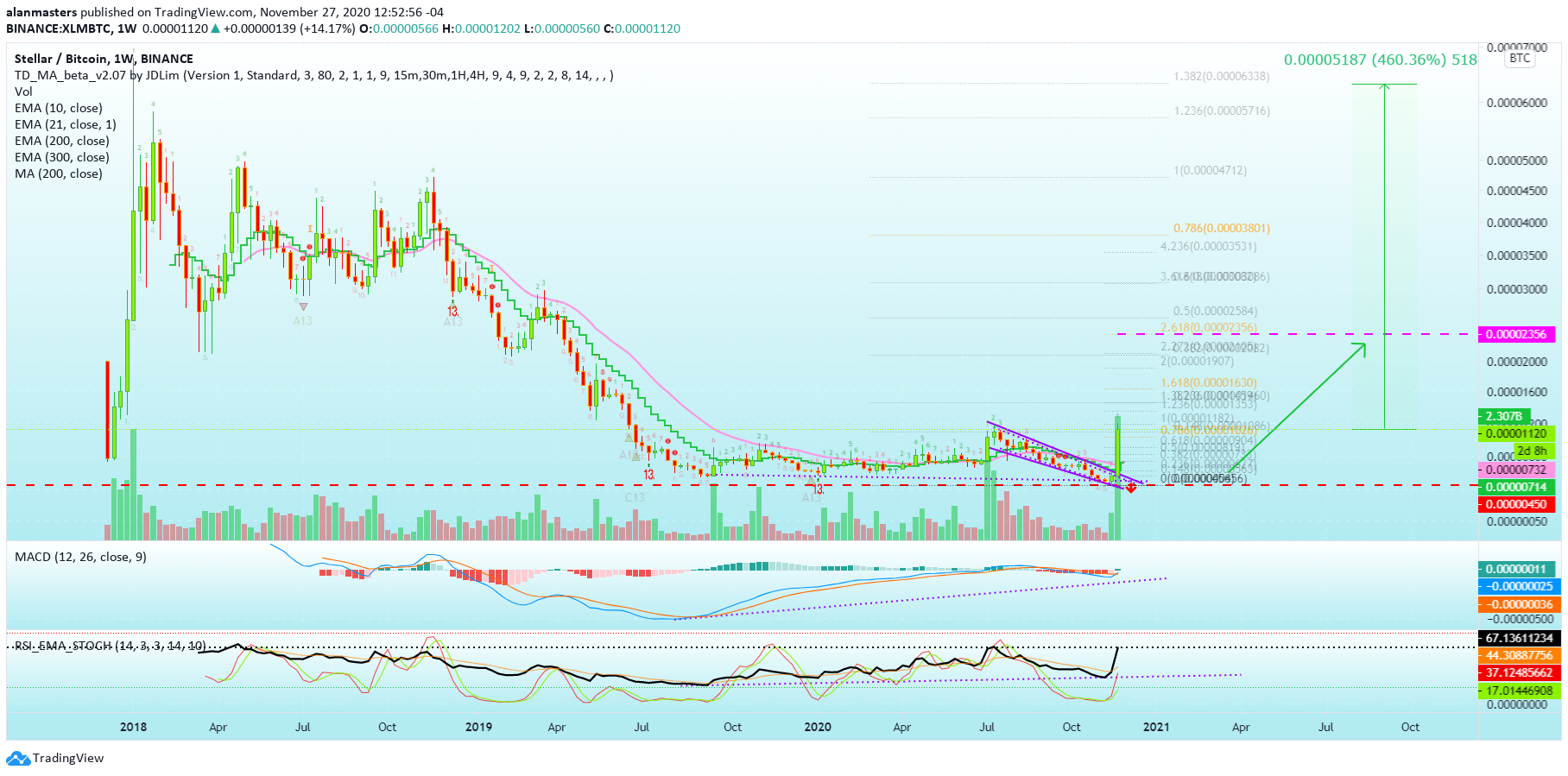This screenshot has height=776, width=1568.
Task: Click the MACD 0.00000011 value label
Action: 1516,569
